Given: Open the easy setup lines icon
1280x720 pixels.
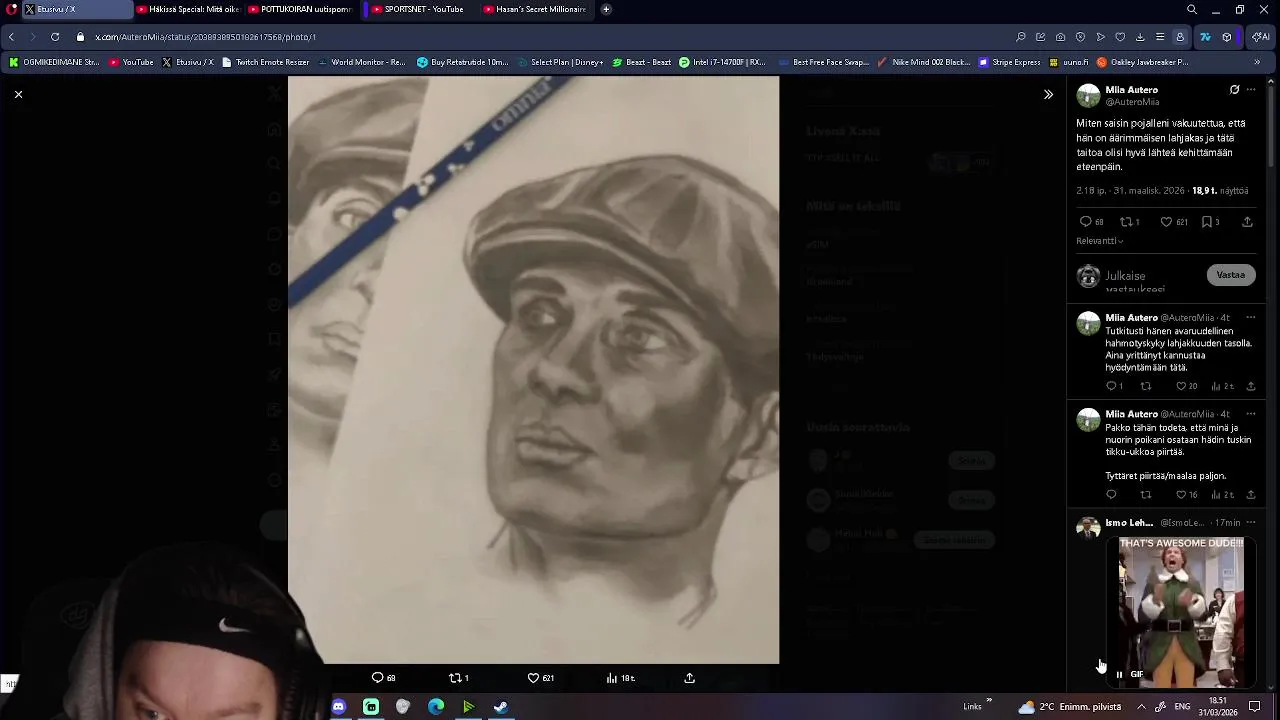Looking at the screenshot, I should [x=1160, y=37].
